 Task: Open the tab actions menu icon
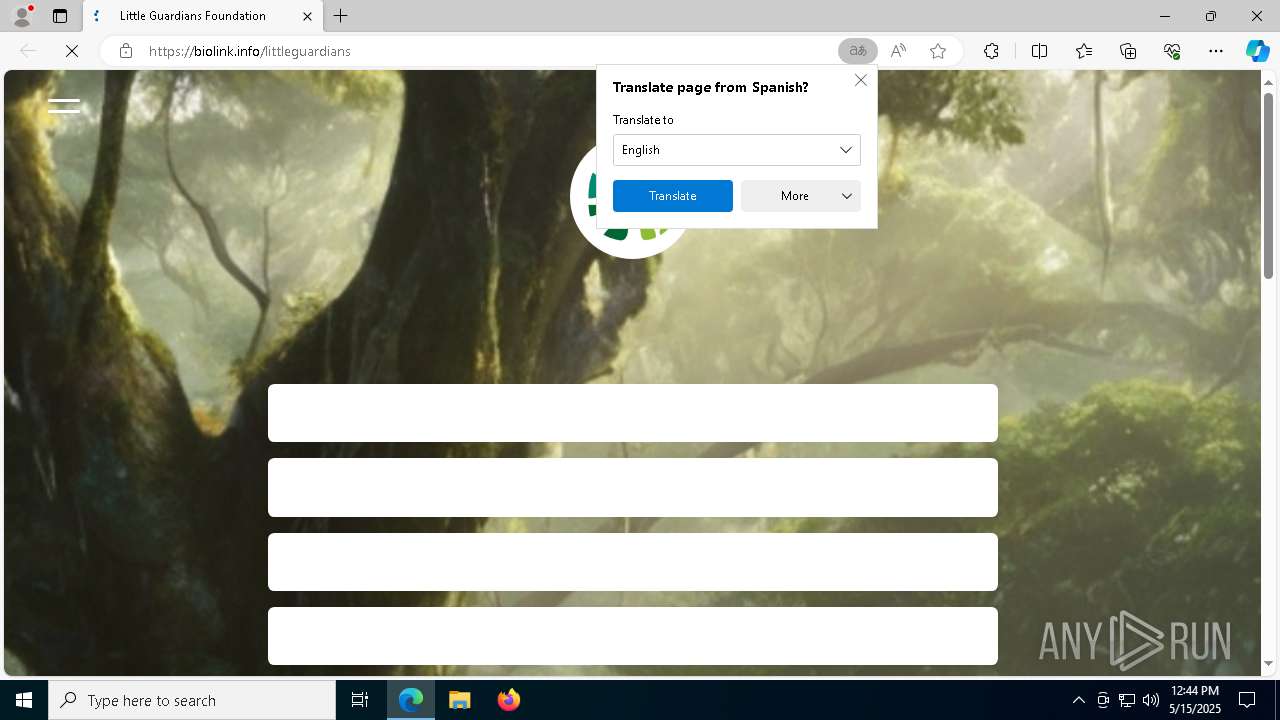pyautogui.click(x=60, y=16)
